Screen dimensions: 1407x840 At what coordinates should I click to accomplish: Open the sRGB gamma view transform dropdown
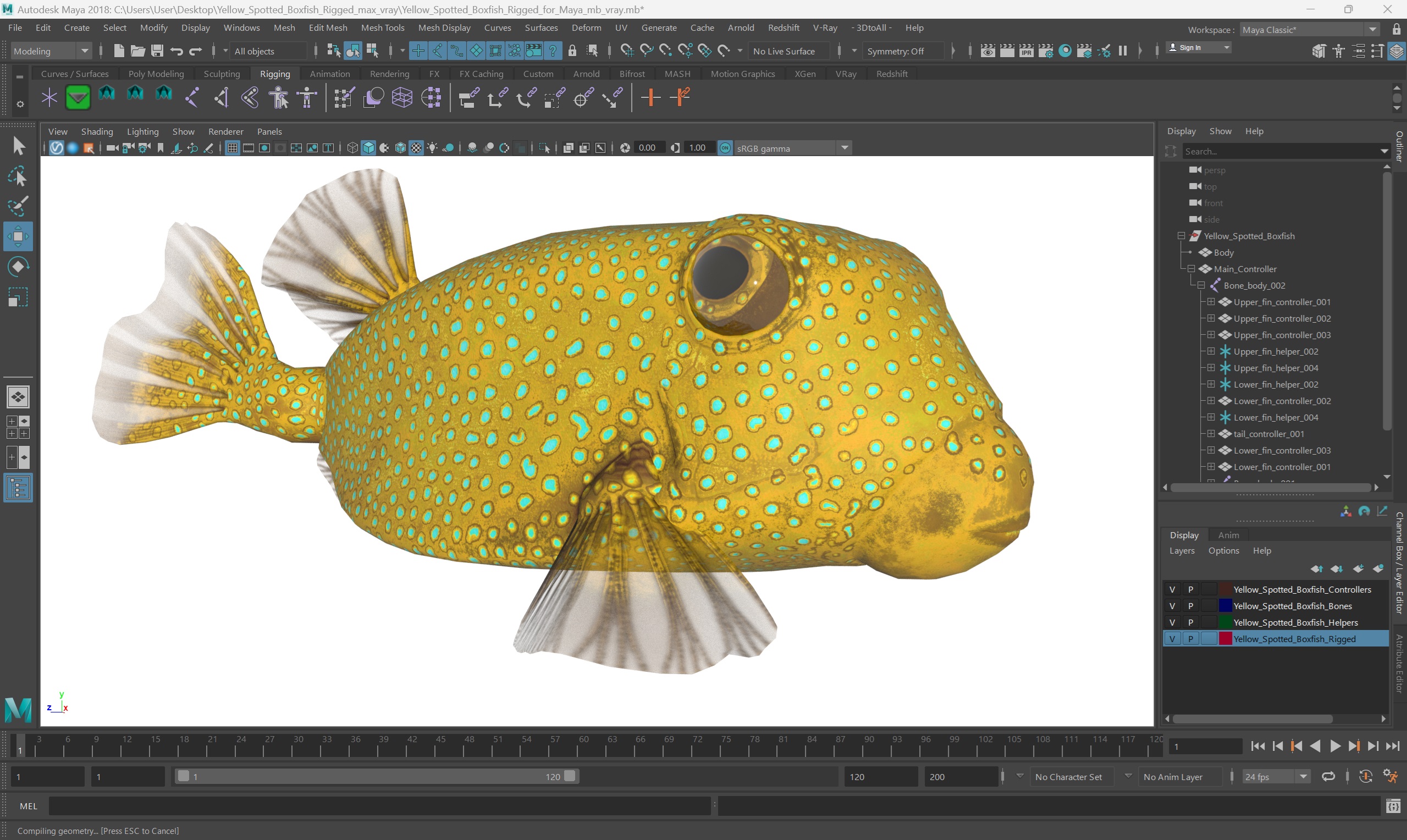[x=792, y=148]
